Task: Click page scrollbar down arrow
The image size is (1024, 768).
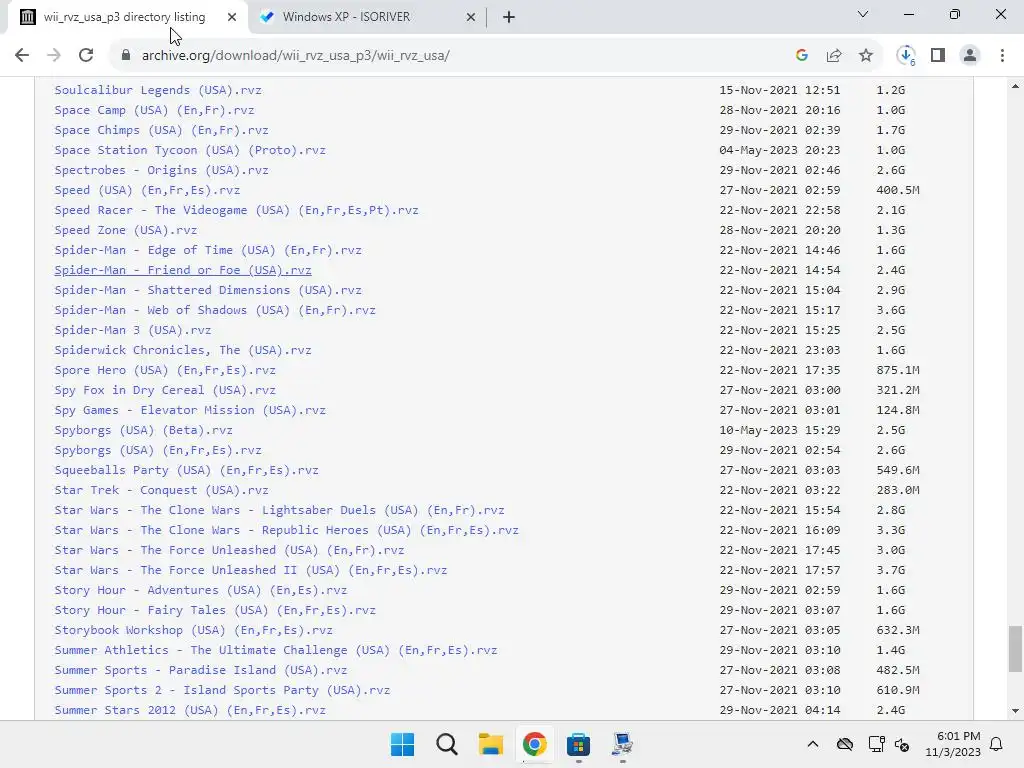Action: (1015, 711)
